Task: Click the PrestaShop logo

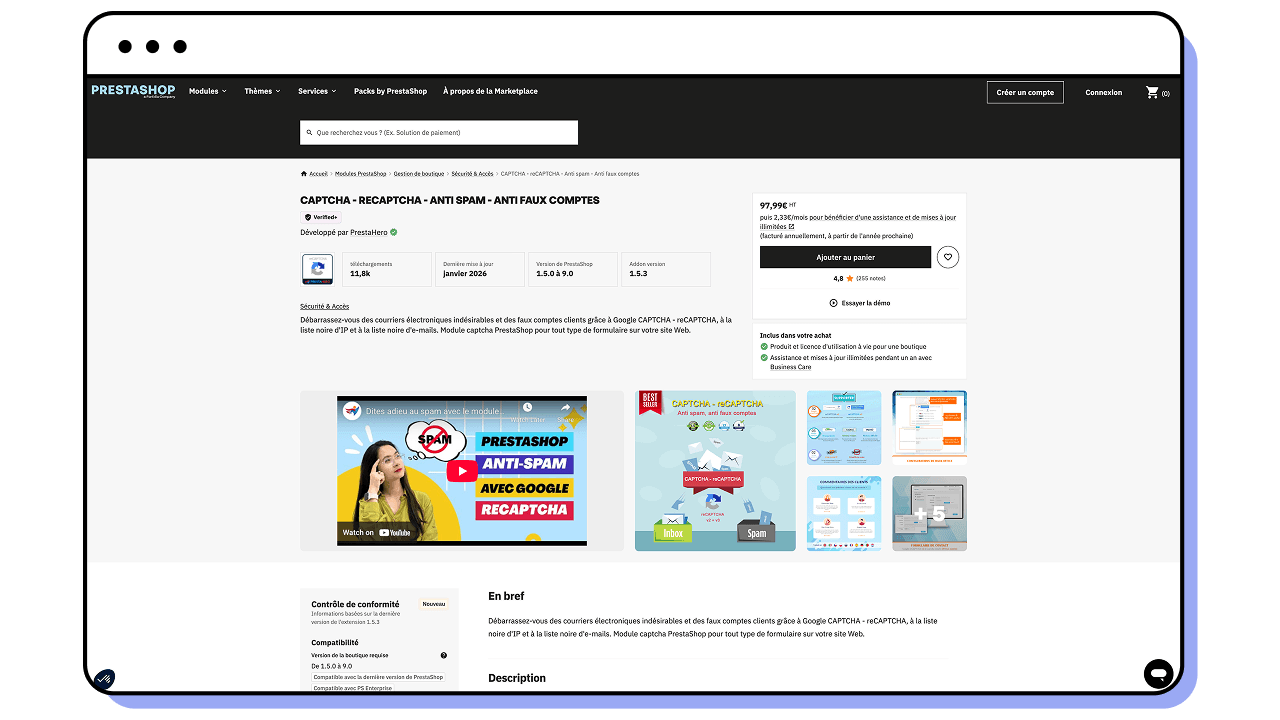Action: (x=133, y=91)
